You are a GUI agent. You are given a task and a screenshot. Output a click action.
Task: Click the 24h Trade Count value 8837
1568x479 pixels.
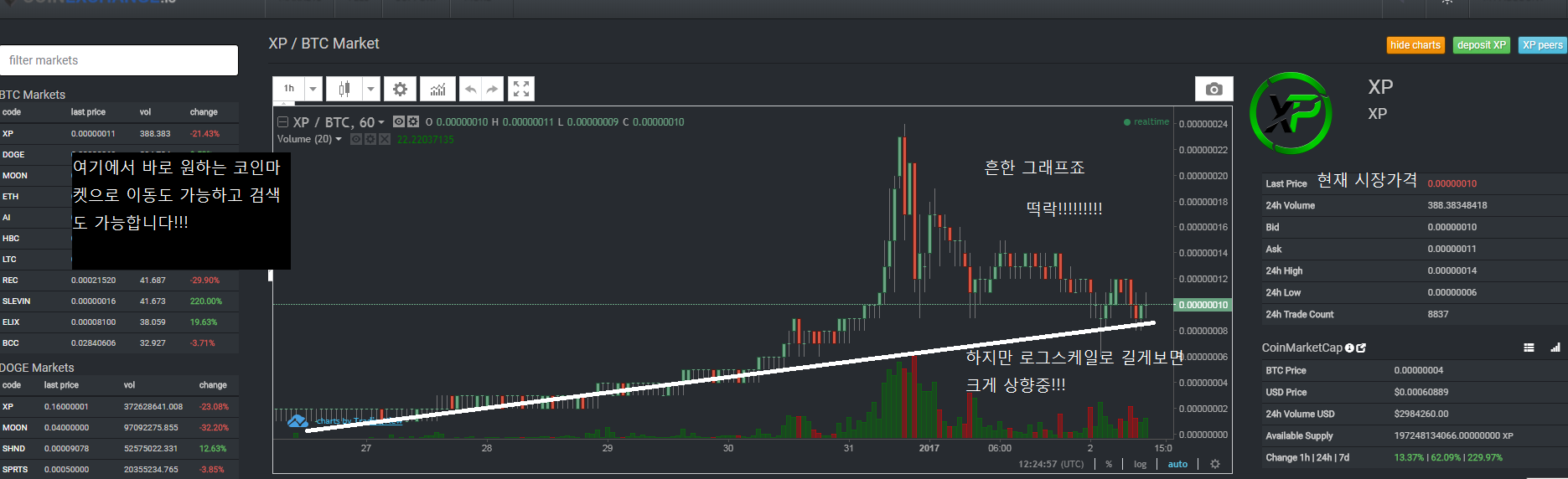tap(1438, 315)
